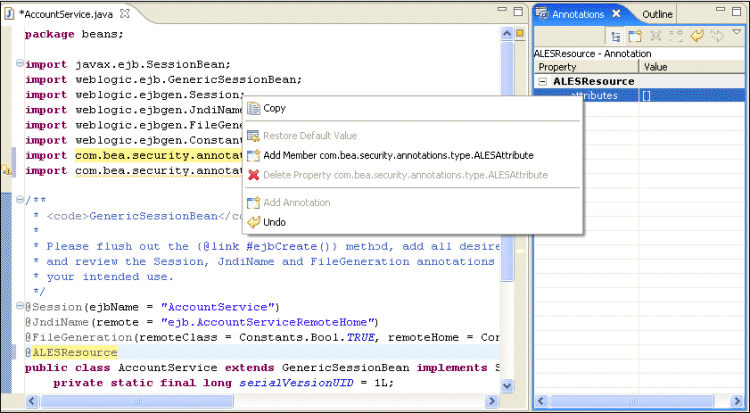Click "AccountService" string in @Session line
Screen dimensions: 750x413
click(217, 307)
